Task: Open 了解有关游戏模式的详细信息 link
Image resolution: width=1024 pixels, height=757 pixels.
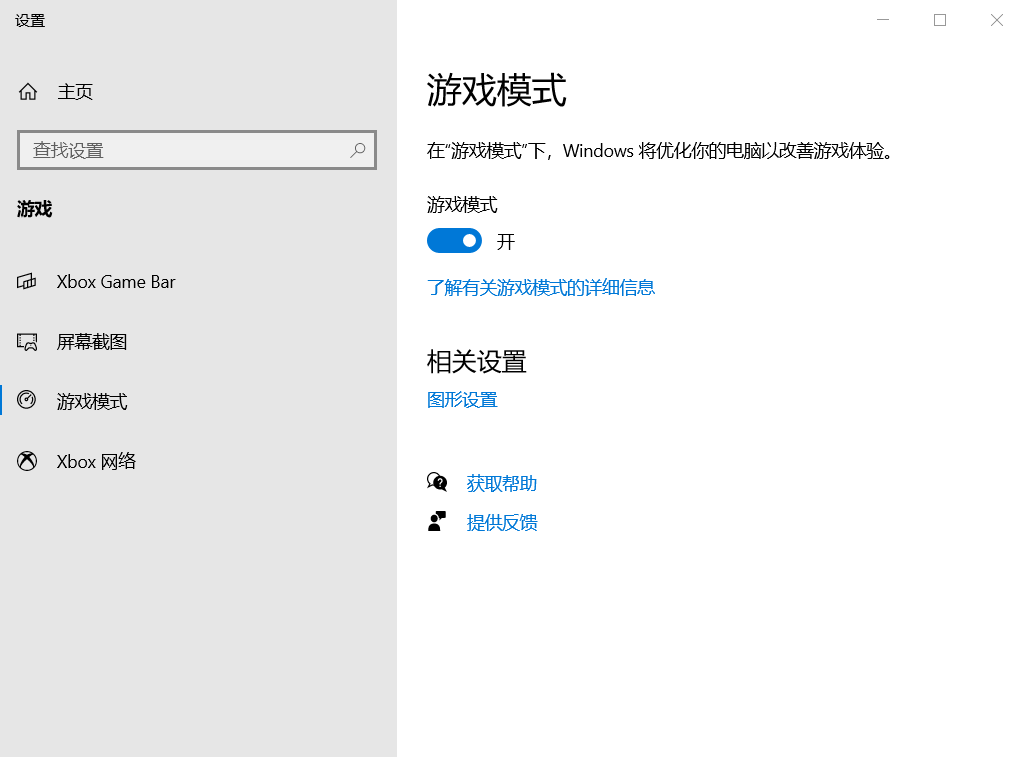Action: 540,287
